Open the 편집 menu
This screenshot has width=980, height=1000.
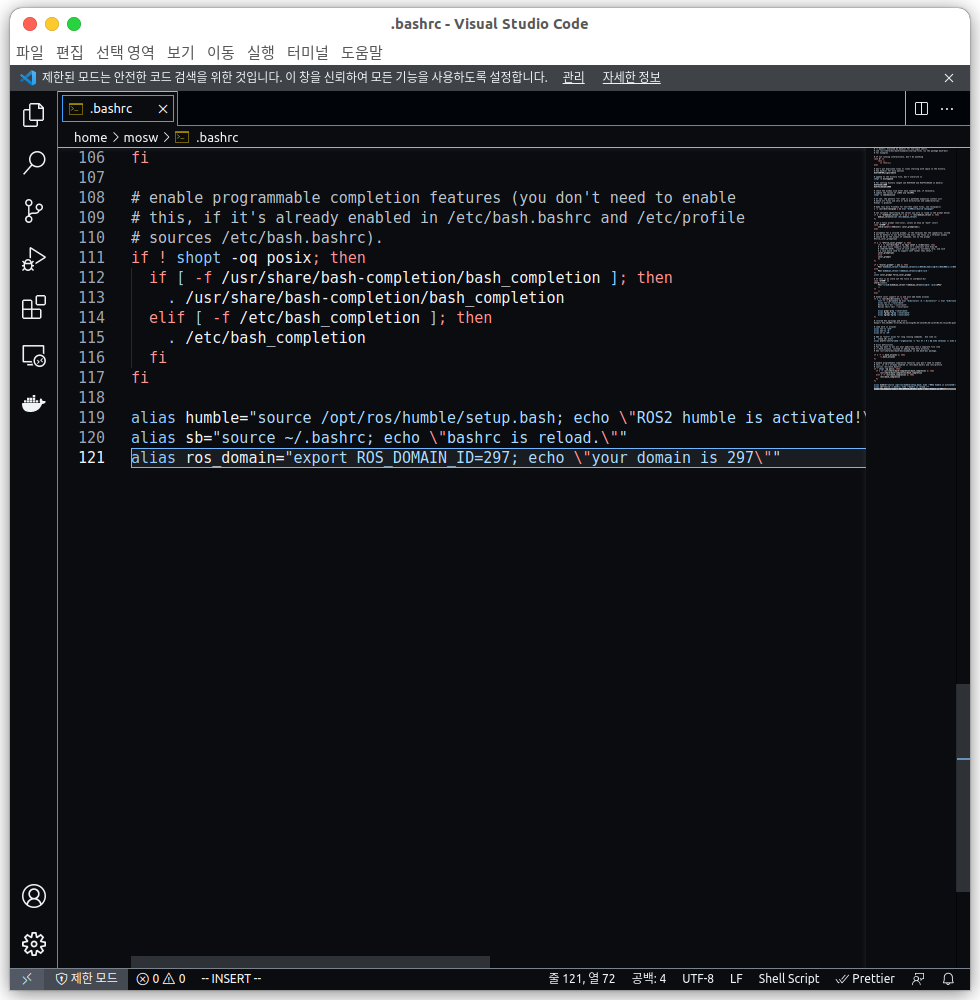pos(69,52)
